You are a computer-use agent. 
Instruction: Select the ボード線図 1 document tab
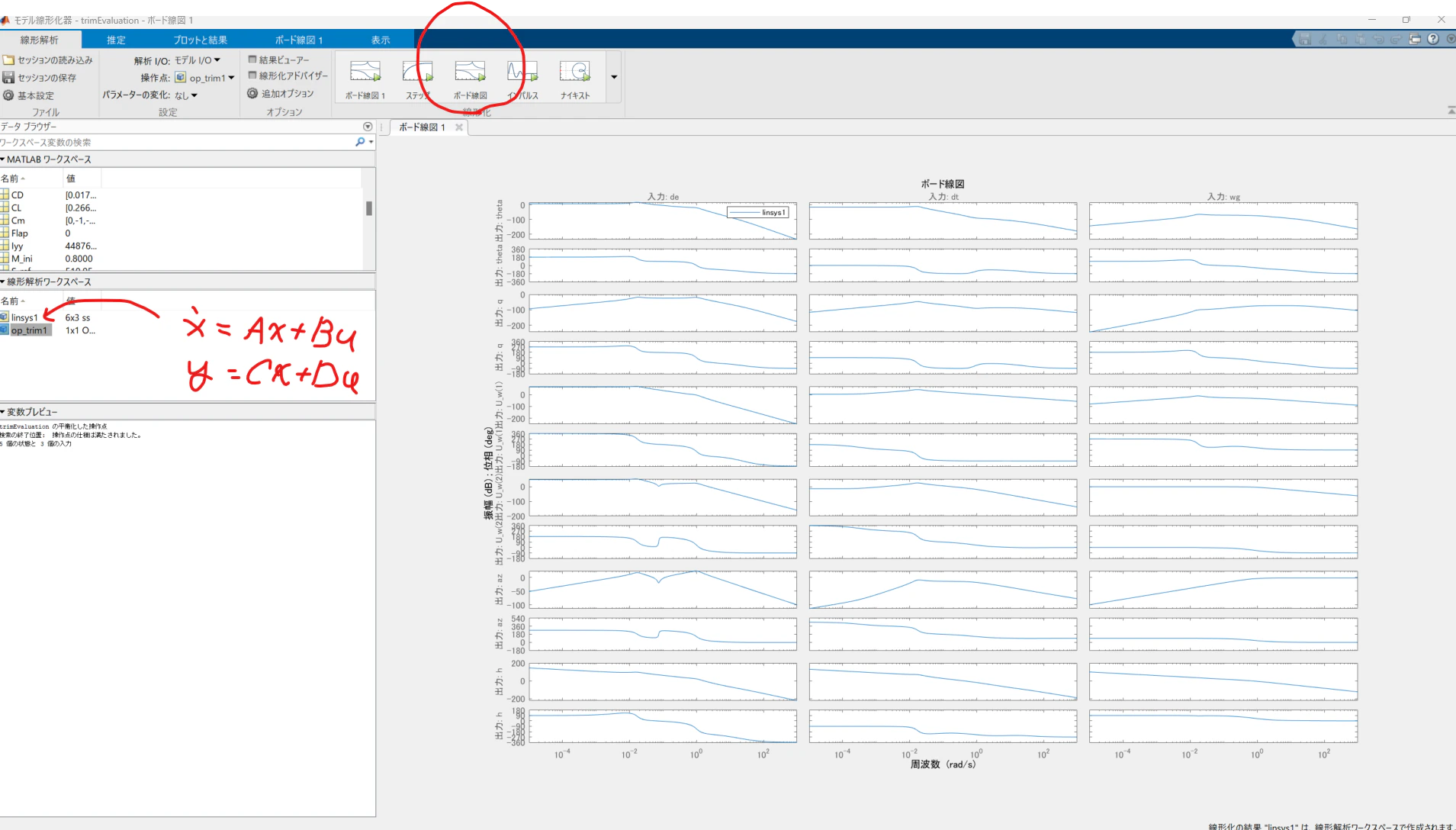pos(423,127)
